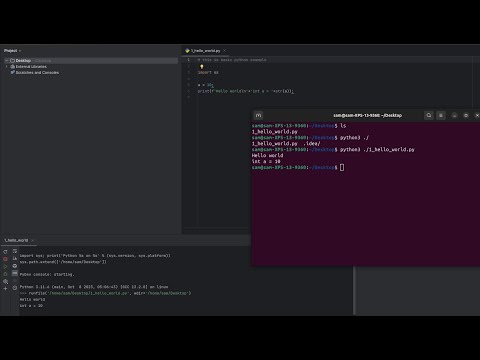480x360 pixels.
Task: Open the Project view dropdown
Action: [12, 51]
